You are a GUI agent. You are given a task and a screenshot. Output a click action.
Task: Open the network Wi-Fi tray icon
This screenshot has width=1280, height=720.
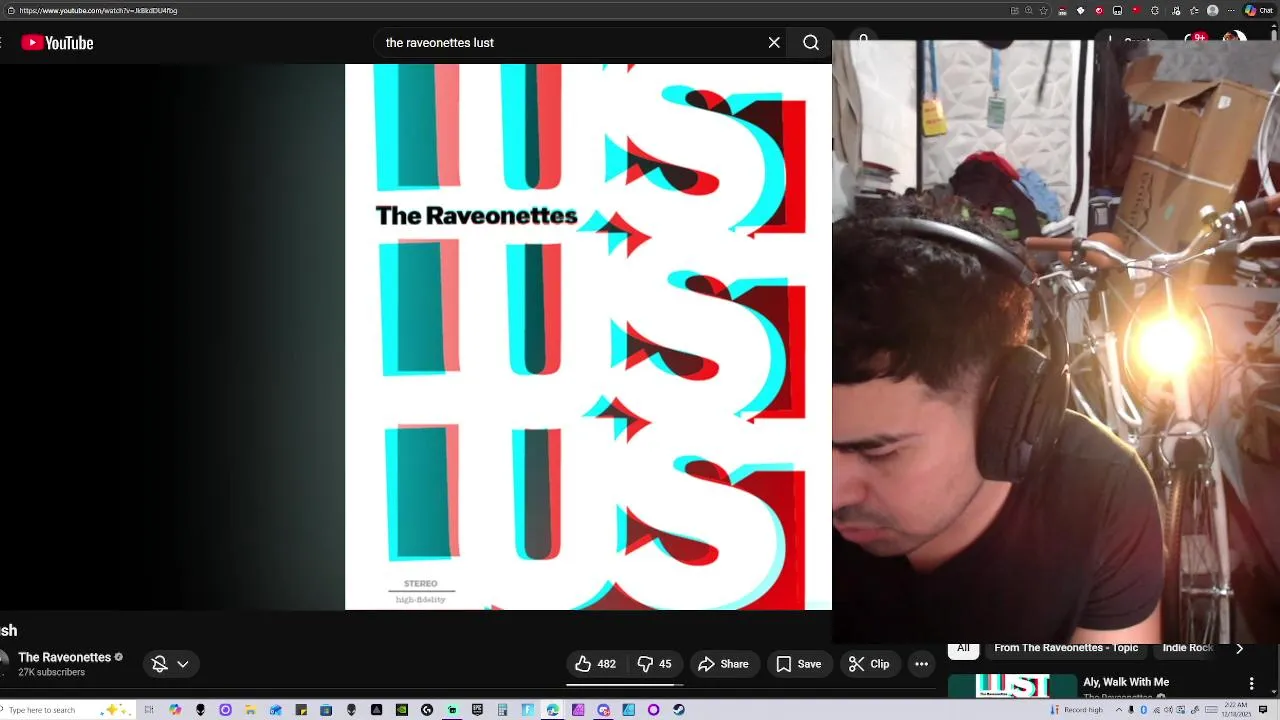point(1156,710)
